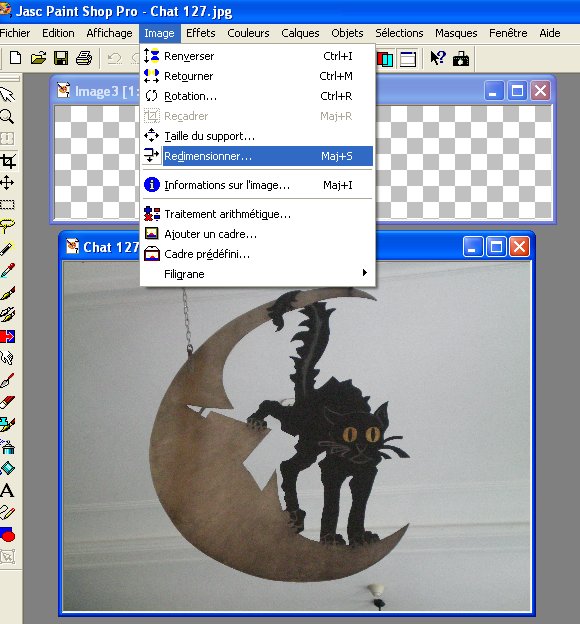Select the Eraser tool
580x624 pixels.
pos(7,402)
